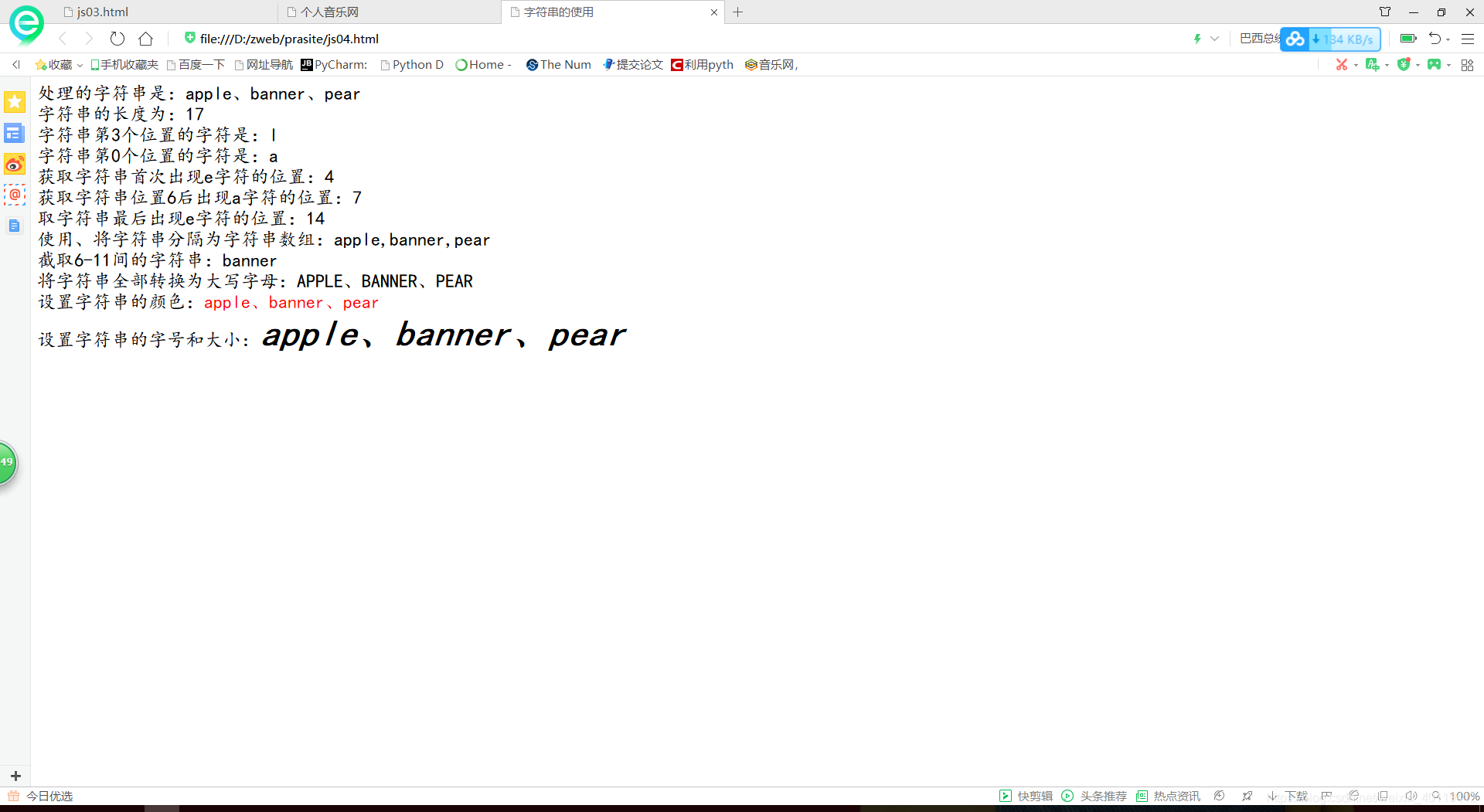Open the Home bookmark
This screenshot has height=812, width=1484.
[483, 65]
